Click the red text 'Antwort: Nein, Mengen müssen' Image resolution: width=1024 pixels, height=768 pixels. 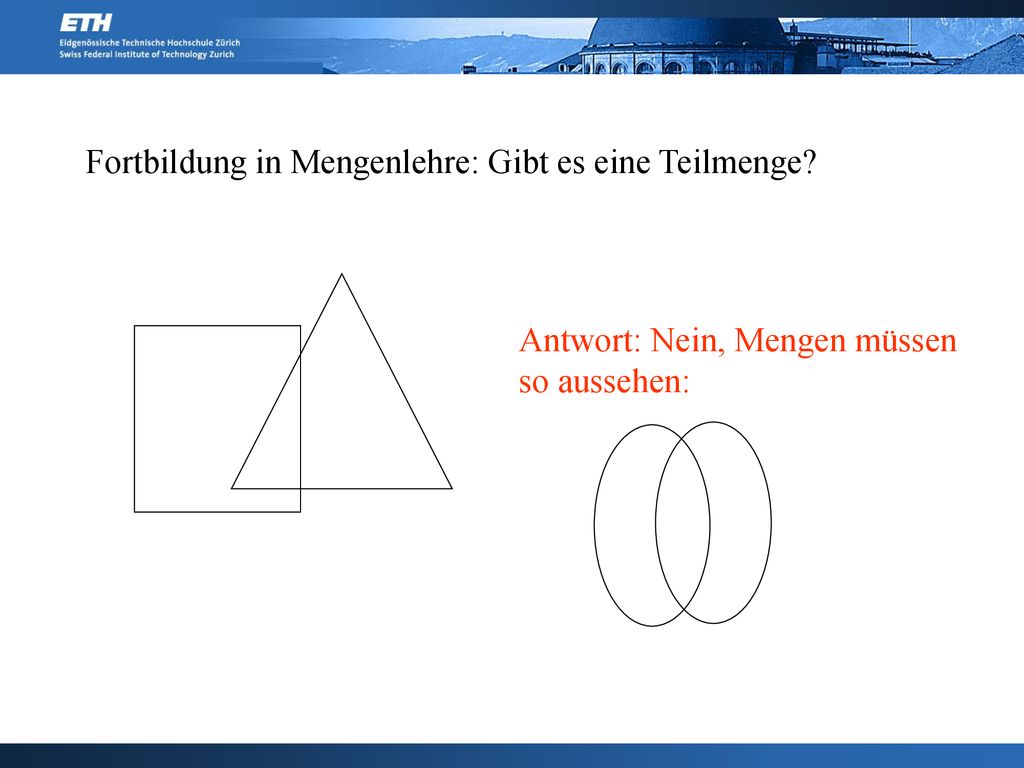click(x=737, y=341)
